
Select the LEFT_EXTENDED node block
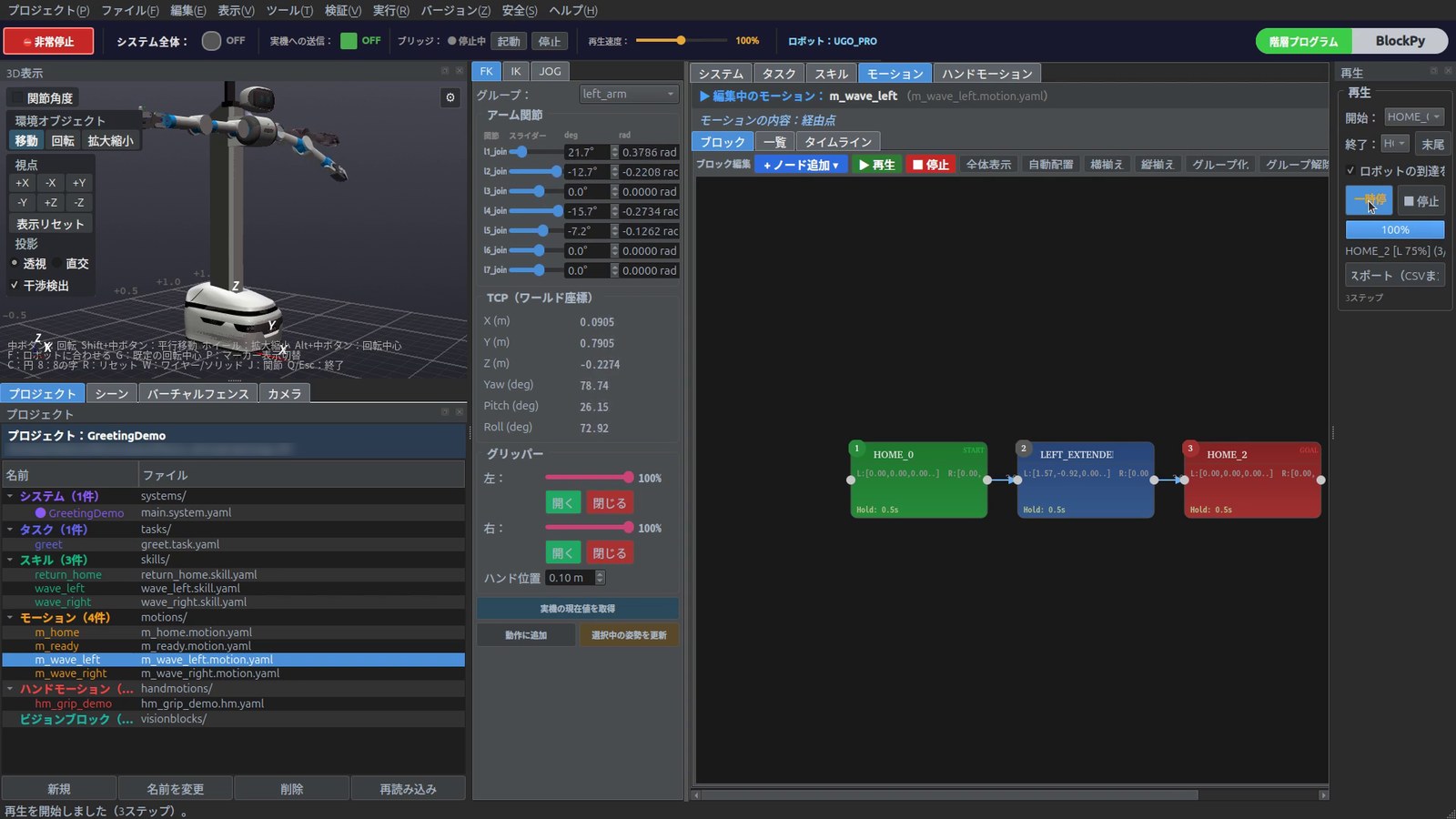[1086, 480]
